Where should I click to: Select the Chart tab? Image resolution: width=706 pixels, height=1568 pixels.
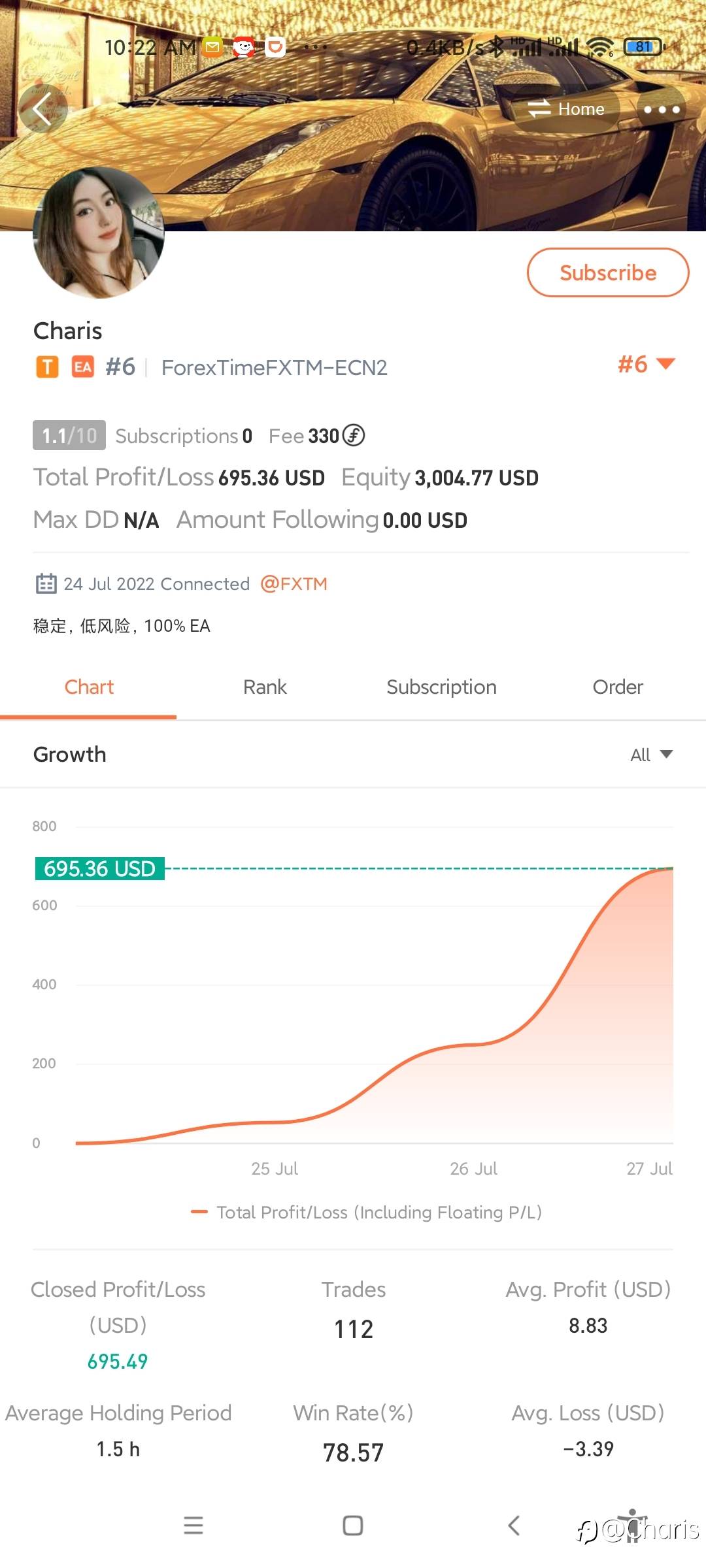pos(89,687)
